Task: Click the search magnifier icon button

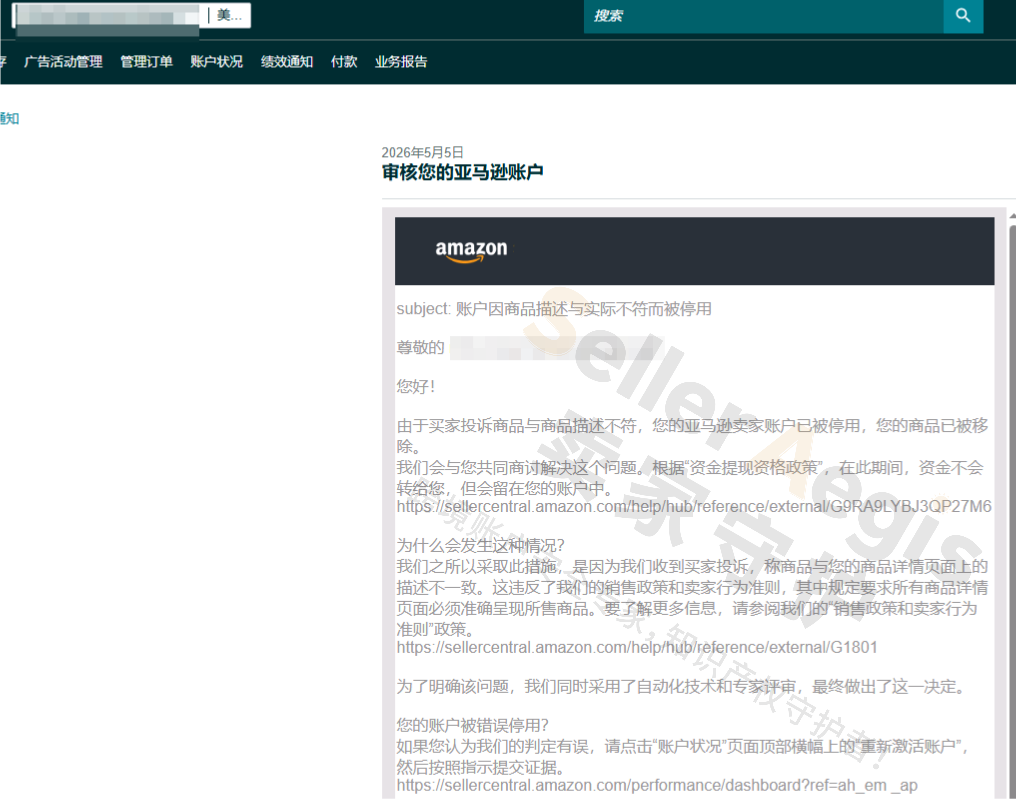Action: [x=963, y=16]
